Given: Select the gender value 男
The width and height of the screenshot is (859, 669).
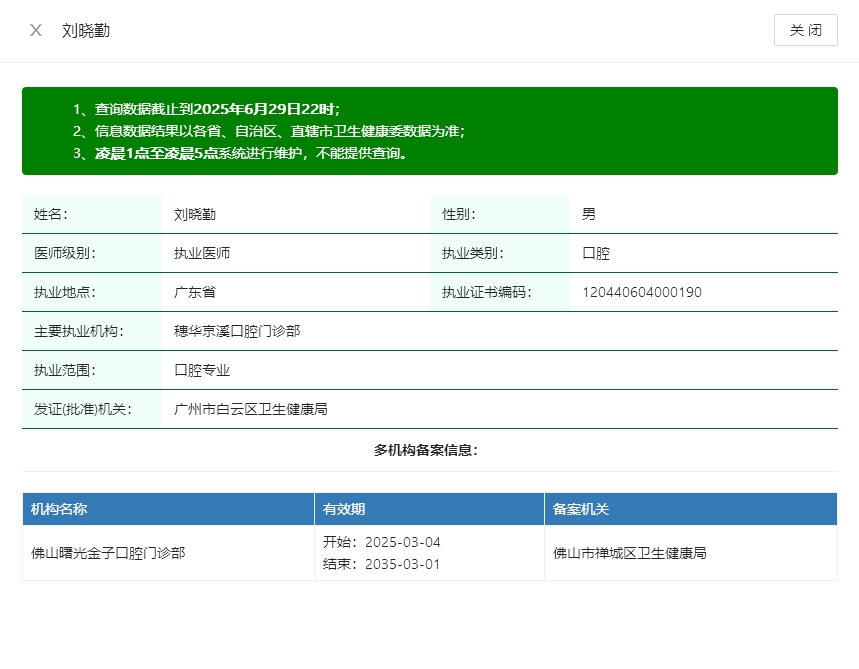Looking at the screenshot, I should tap(589, 214).
